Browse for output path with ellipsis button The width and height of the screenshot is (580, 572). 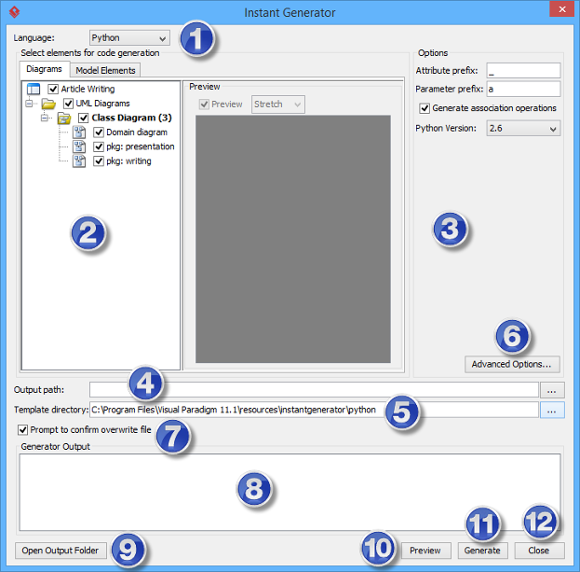click(552, 390)
